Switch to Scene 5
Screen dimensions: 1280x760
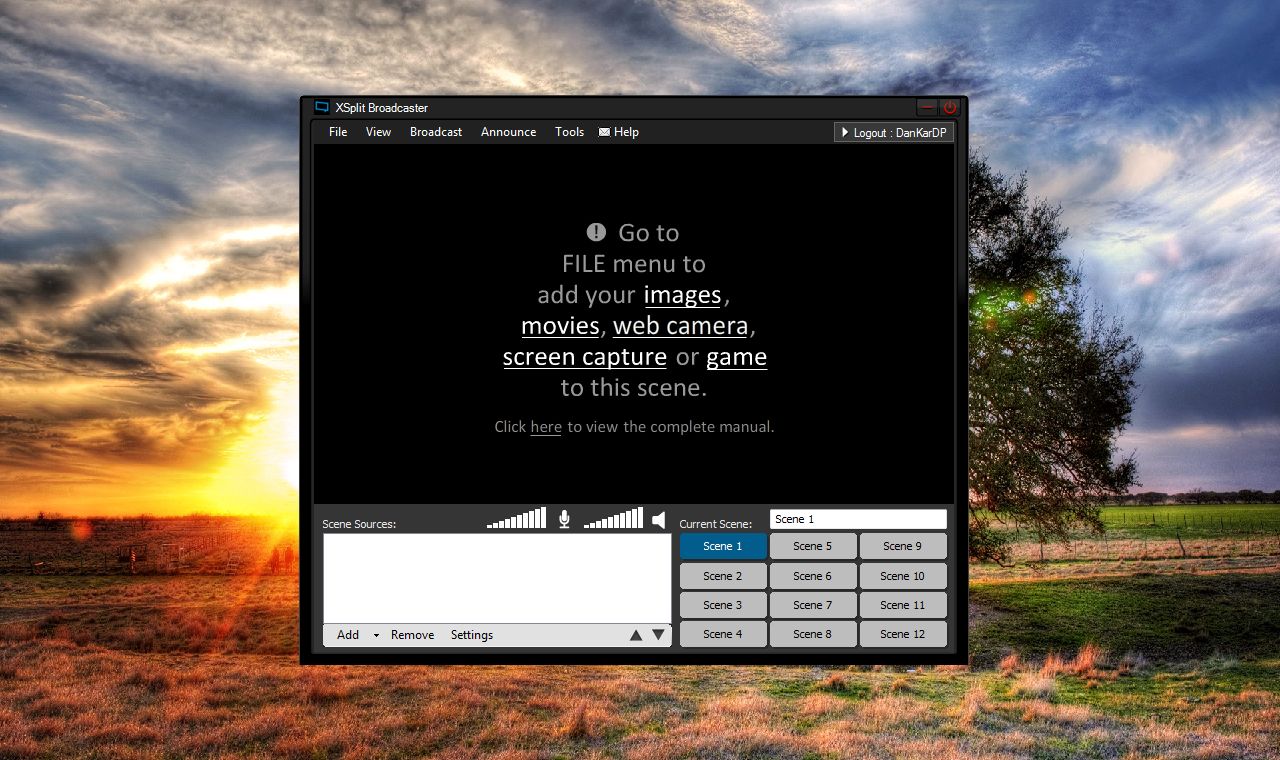click(813, 546)
